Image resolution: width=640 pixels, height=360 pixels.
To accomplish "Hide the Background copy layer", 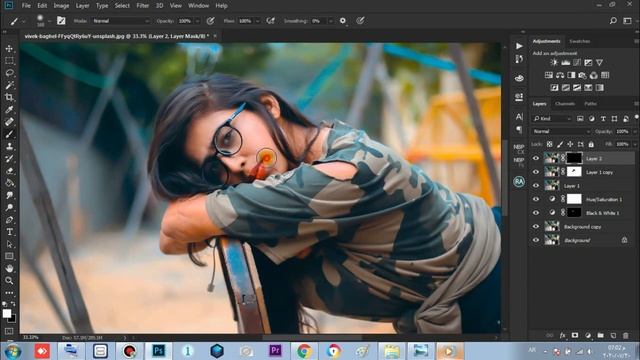I will (536, 227).
